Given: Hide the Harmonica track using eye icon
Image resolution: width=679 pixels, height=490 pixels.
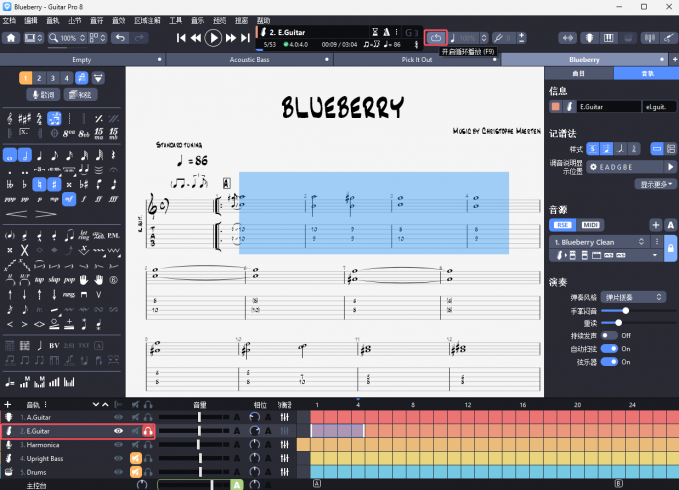Looking at the screenshot, I should pyautogui.click(x=119, y=444).
